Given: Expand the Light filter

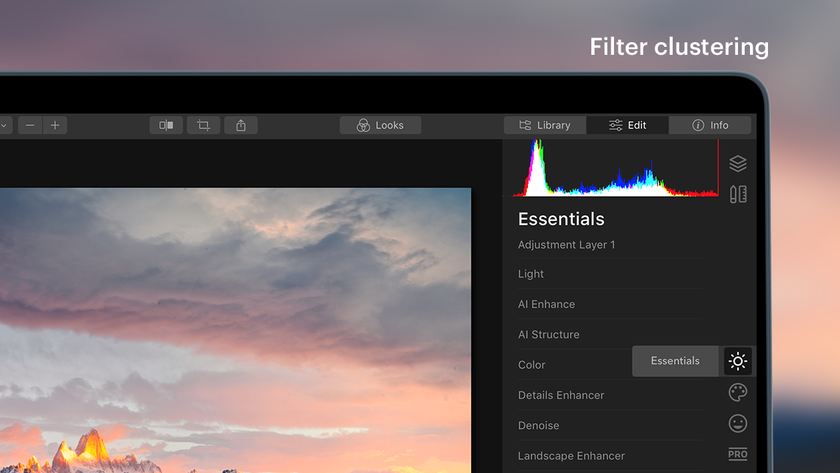Looking at the screenshot, I should pos(610,274).
